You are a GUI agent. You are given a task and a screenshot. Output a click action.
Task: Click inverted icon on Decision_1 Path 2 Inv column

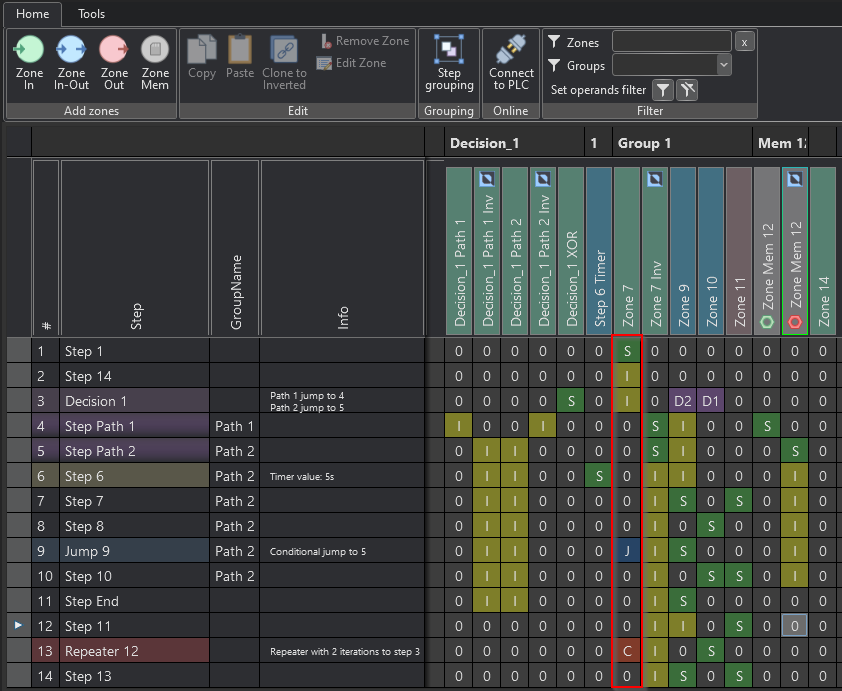point(543,179)
